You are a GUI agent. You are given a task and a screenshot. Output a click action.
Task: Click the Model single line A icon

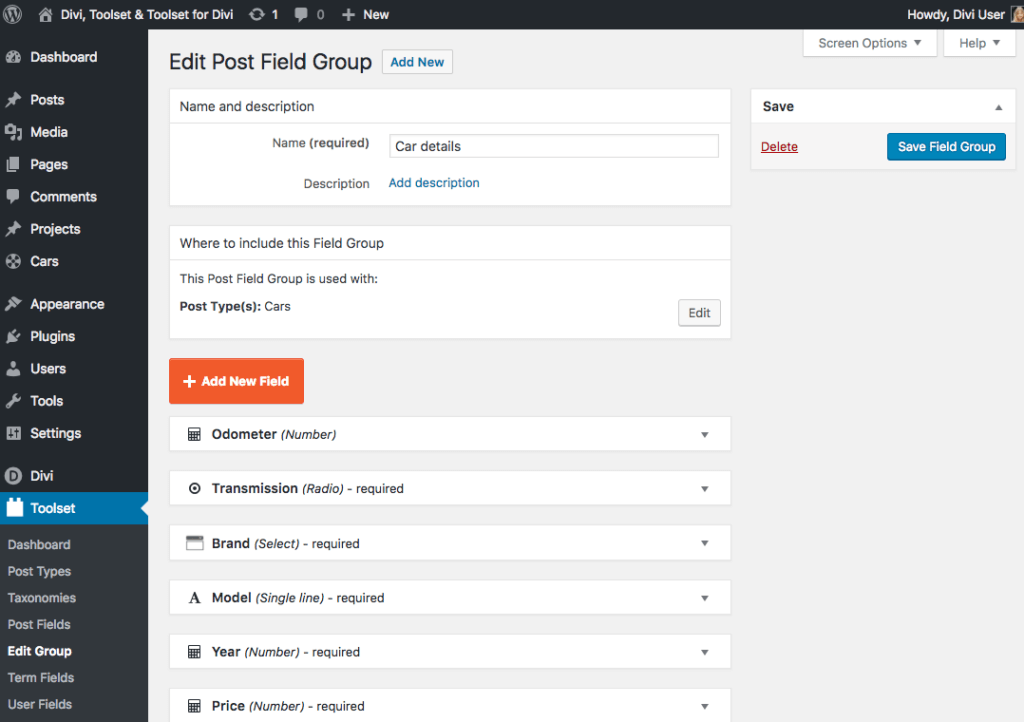[195, 598]
